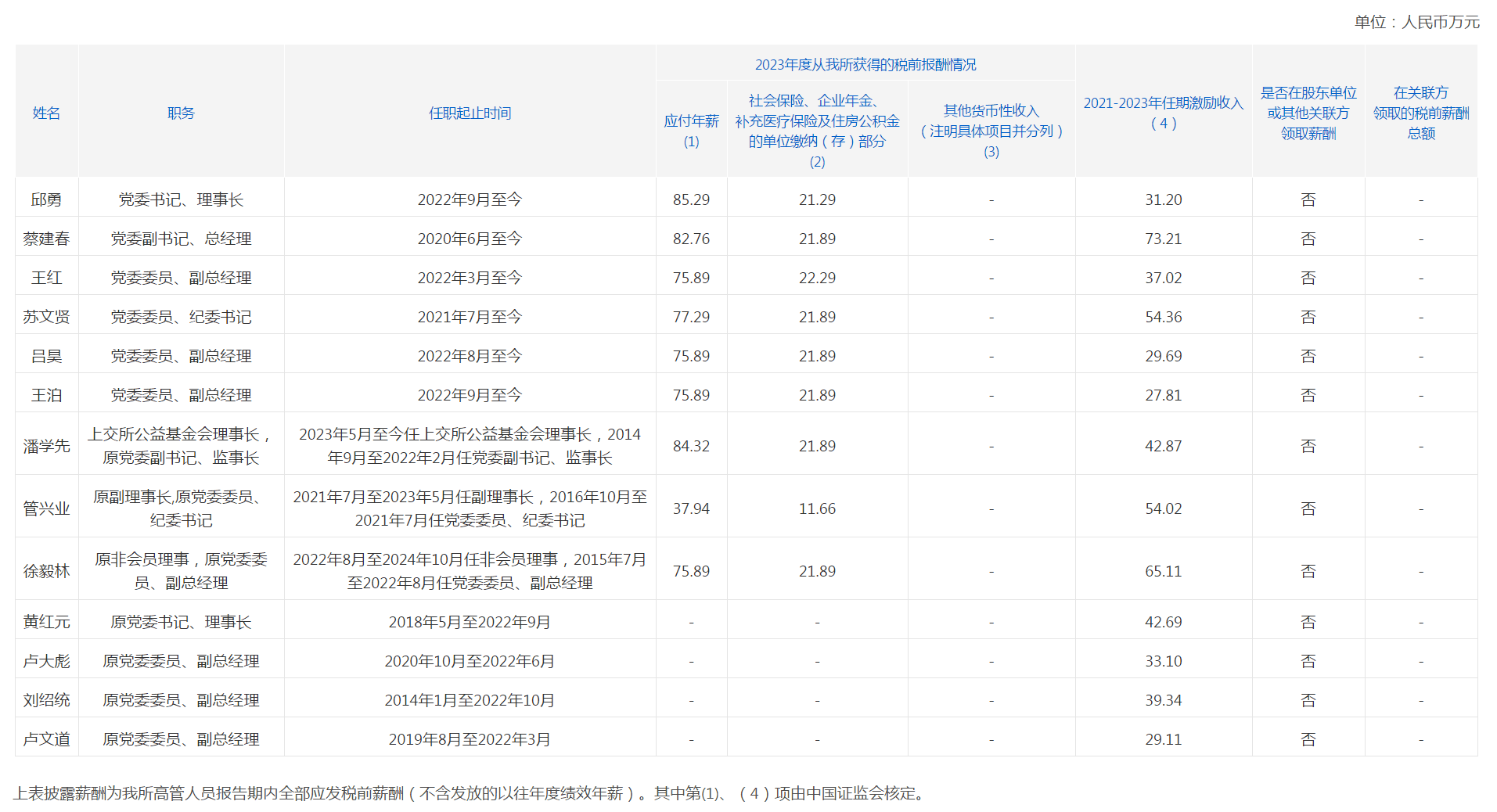Viewport: 1497px width, 812px height.
Task: Click the 职务 column header
Action: 181,113
